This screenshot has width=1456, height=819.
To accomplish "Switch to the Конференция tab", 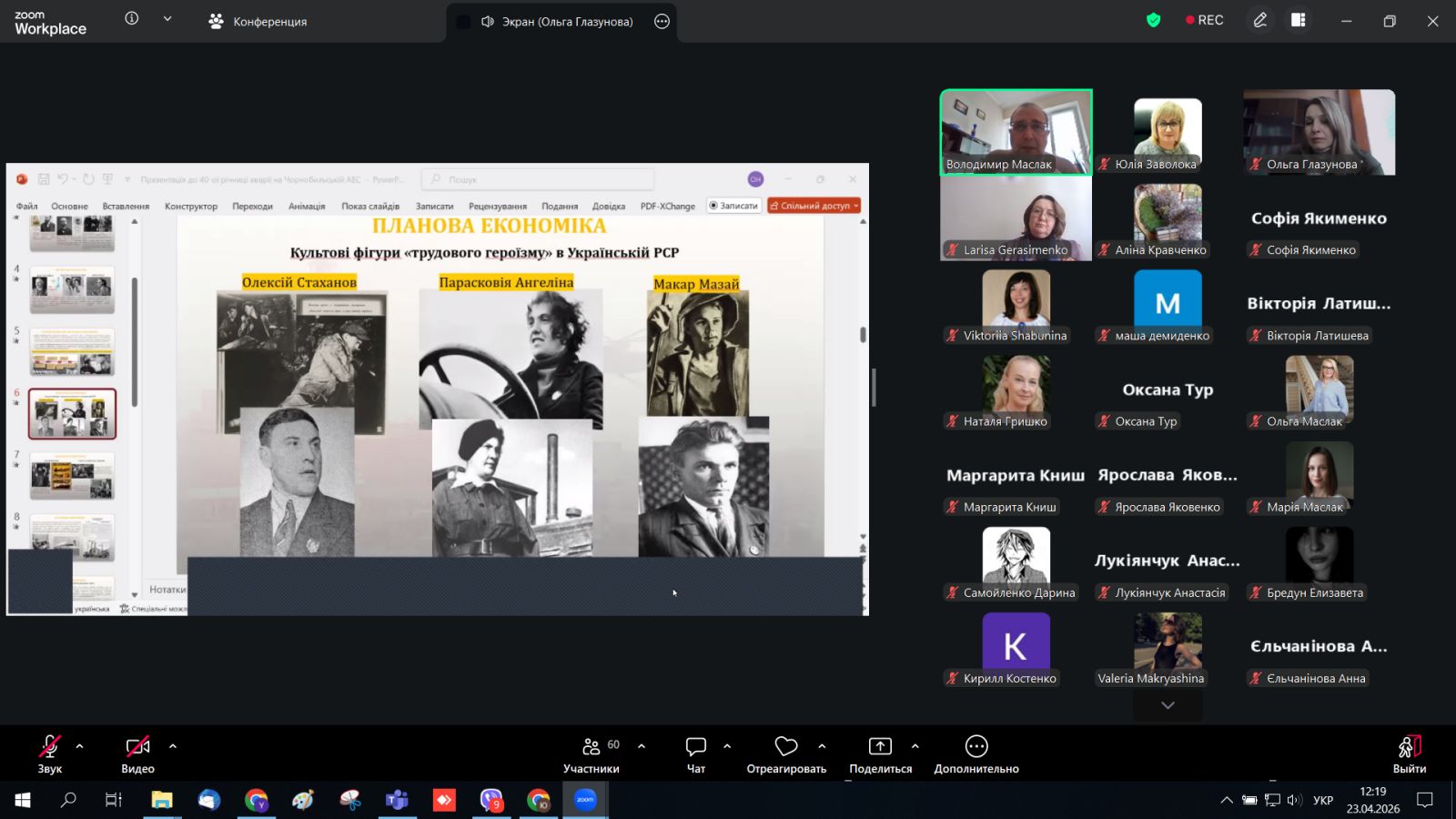I will coord(258,21).
